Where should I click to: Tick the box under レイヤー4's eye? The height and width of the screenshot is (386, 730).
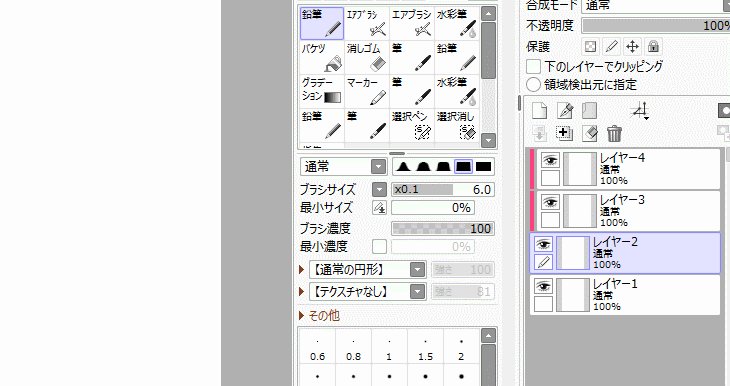click(550, 178)
